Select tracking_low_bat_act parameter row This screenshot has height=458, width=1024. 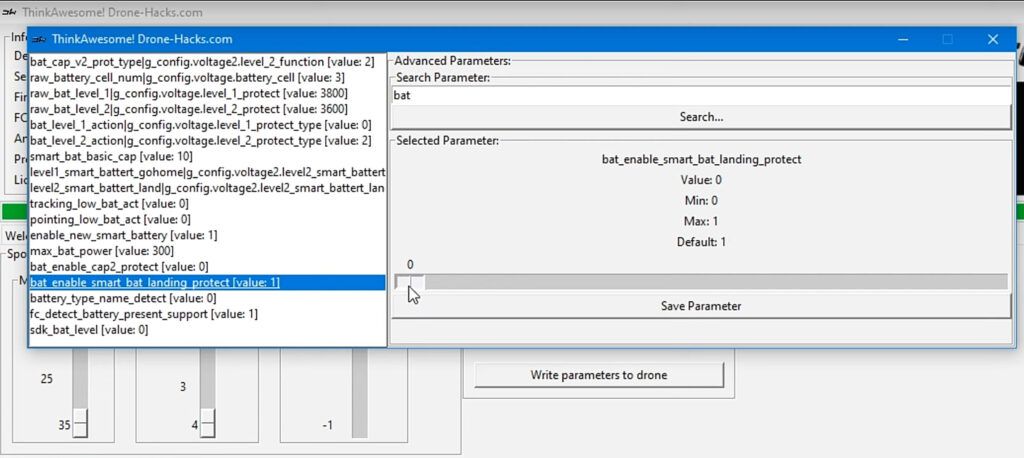[207, 204]
